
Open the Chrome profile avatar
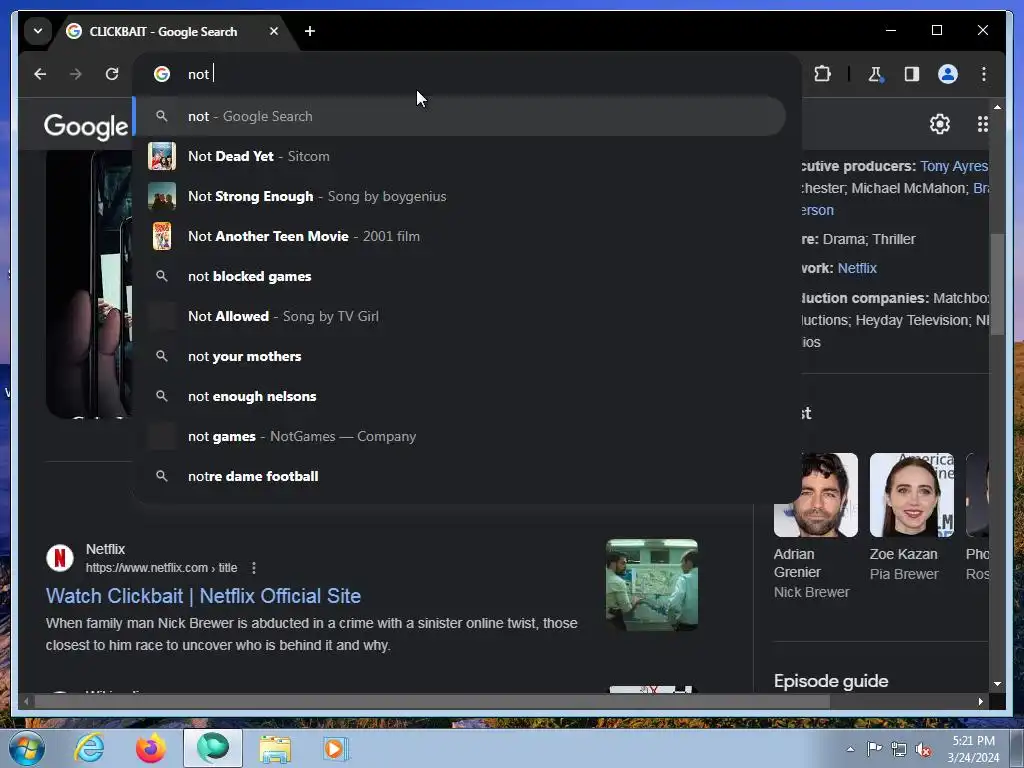point(948,74)
